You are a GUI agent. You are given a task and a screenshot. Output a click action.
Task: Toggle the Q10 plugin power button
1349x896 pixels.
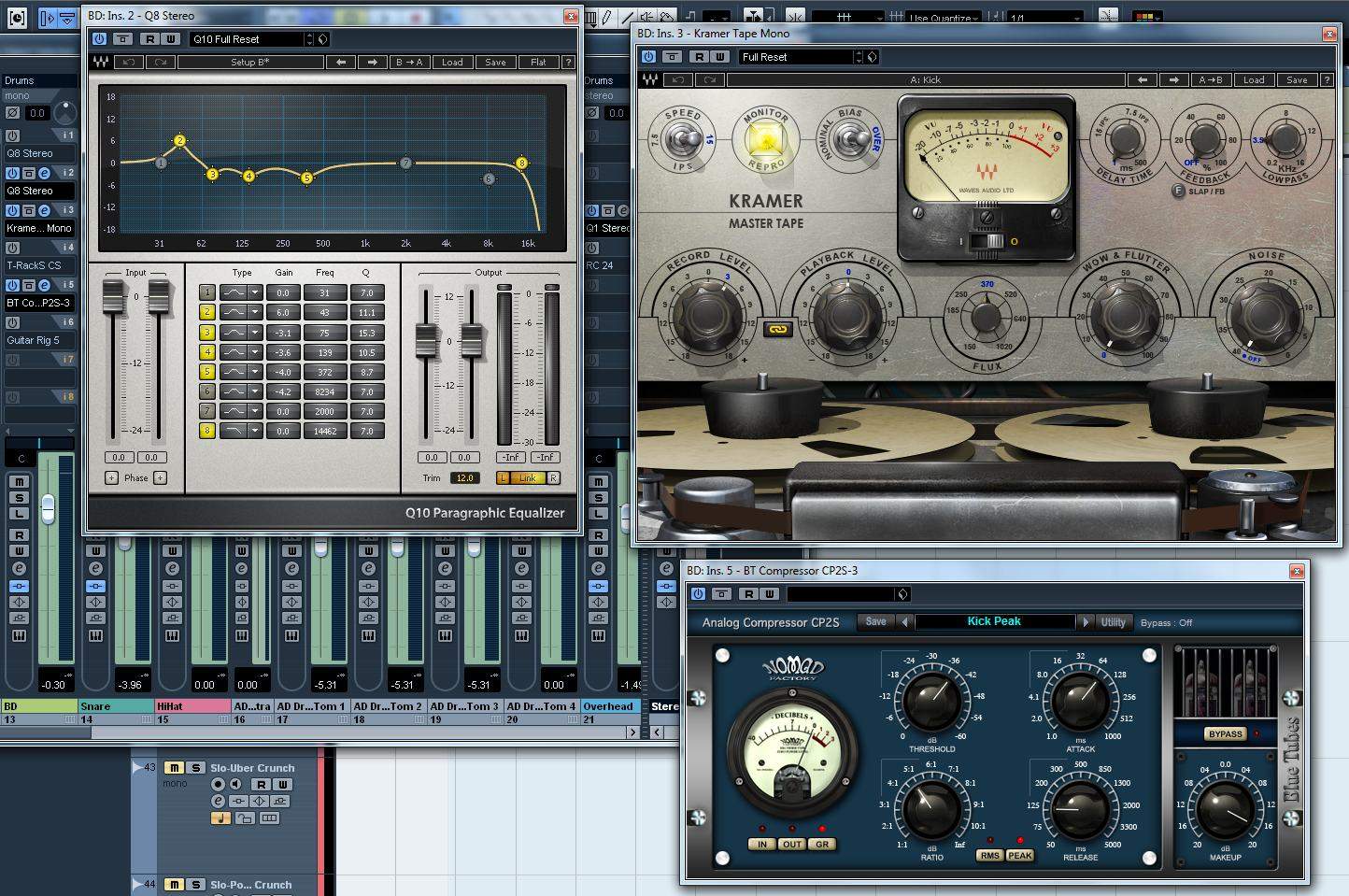tap(99, 39)
